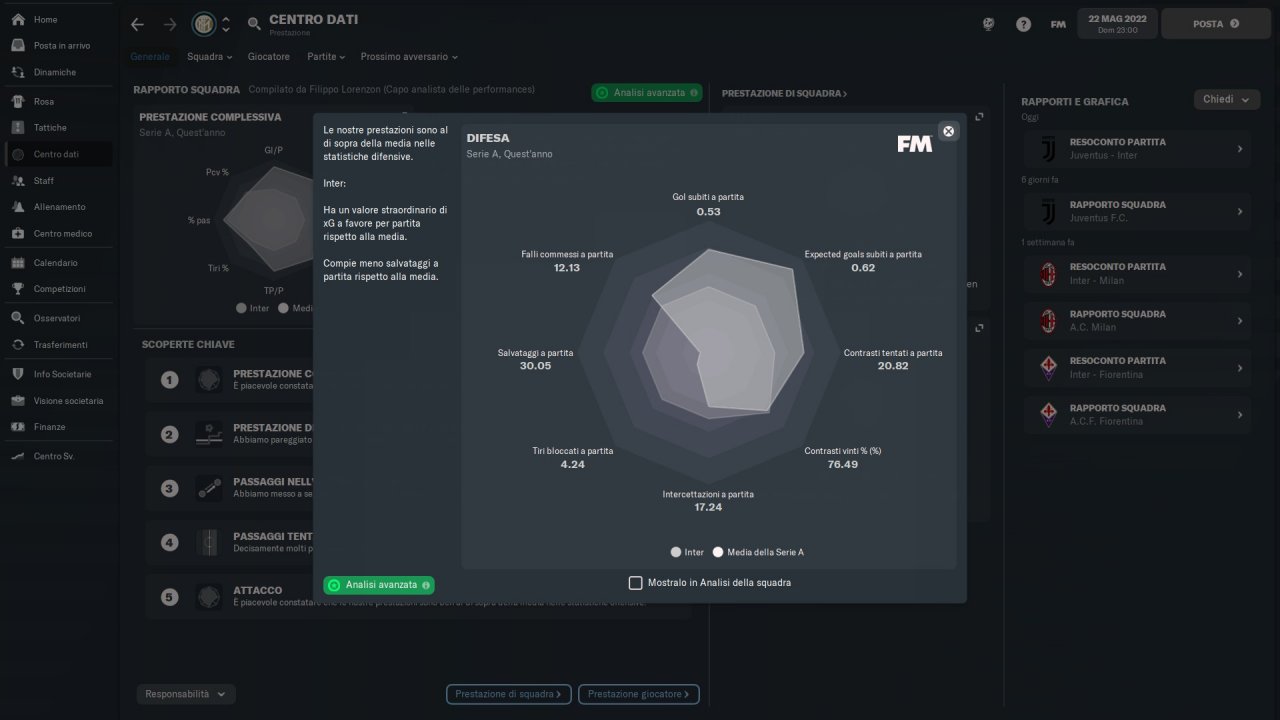The height and width of the screenshot is (720, 1280).
Task: Expand Resoconto partita Inter - Milan chevron
Action: pos(1240,274)
